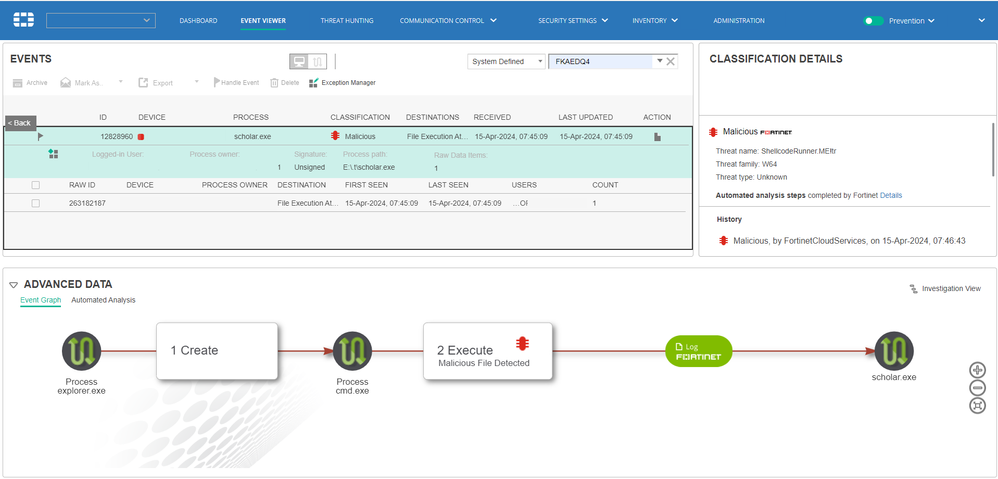Click the Classification column header
998x479 pixels.
(360, 117)
